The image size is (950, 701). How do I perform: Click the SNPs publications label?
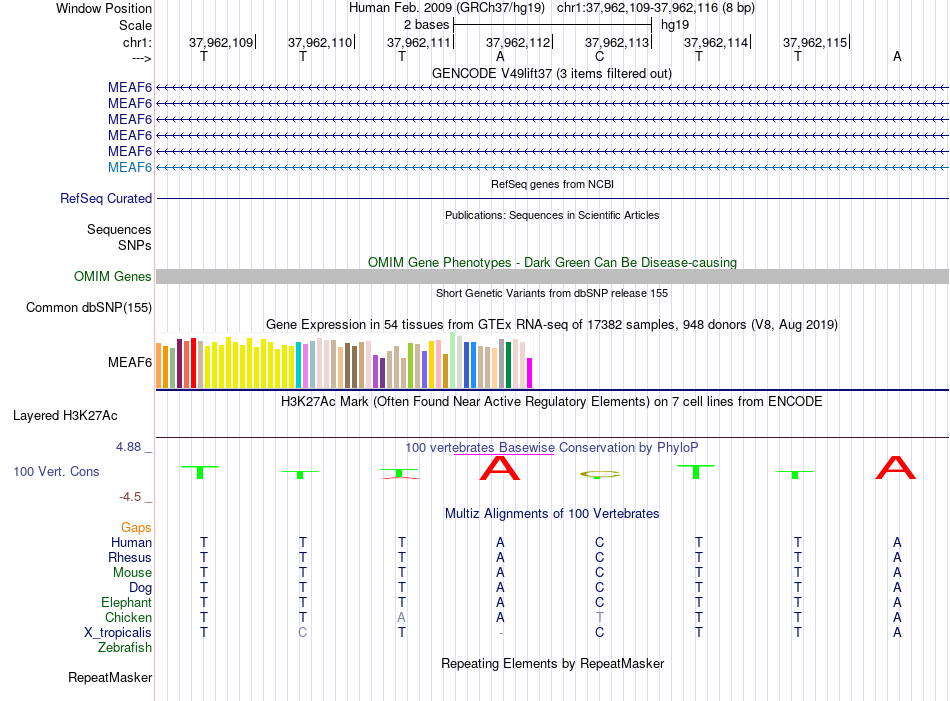(135, 245)
